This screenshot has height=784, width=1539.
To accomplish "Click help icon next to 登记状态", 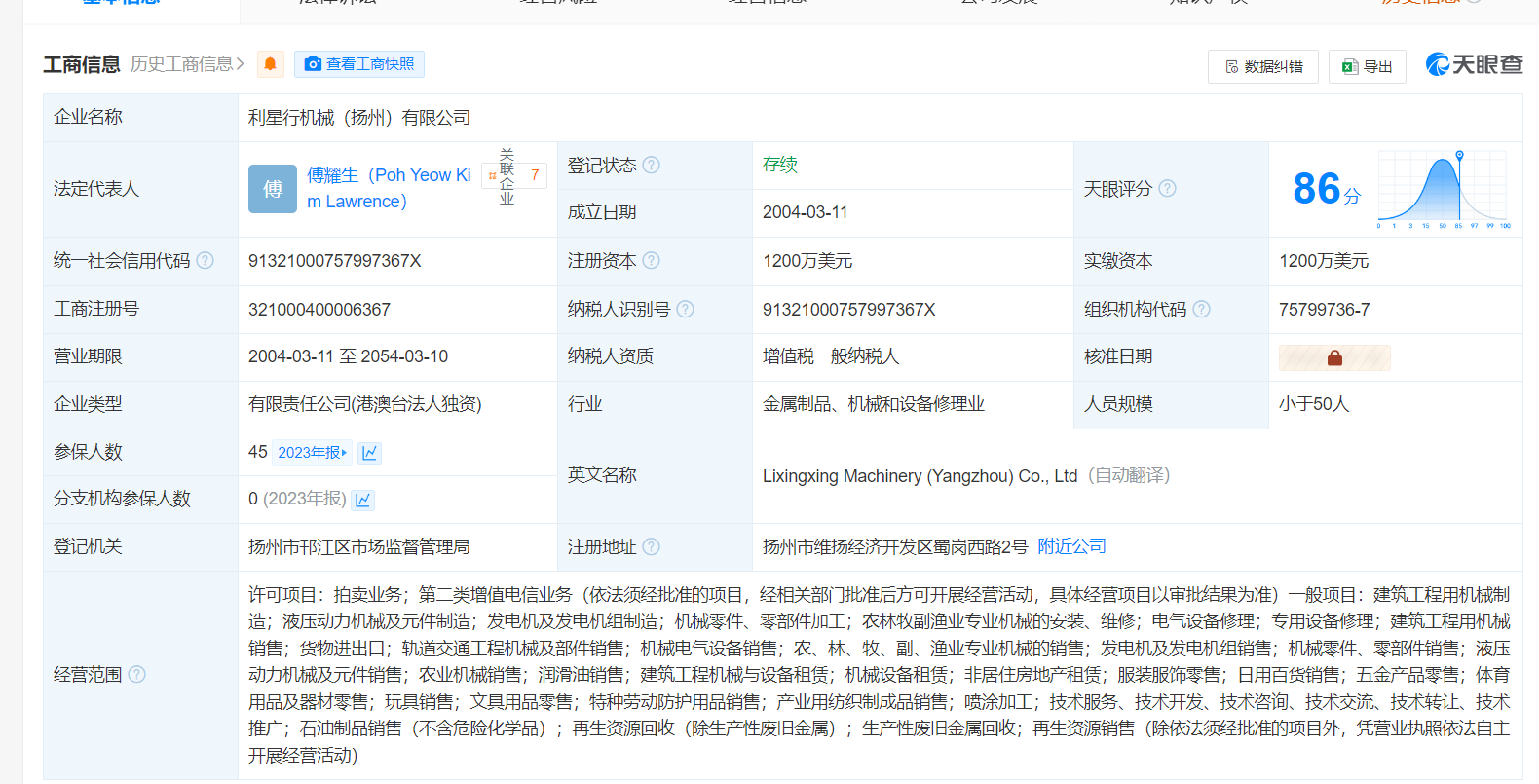I will pos(652,166).
